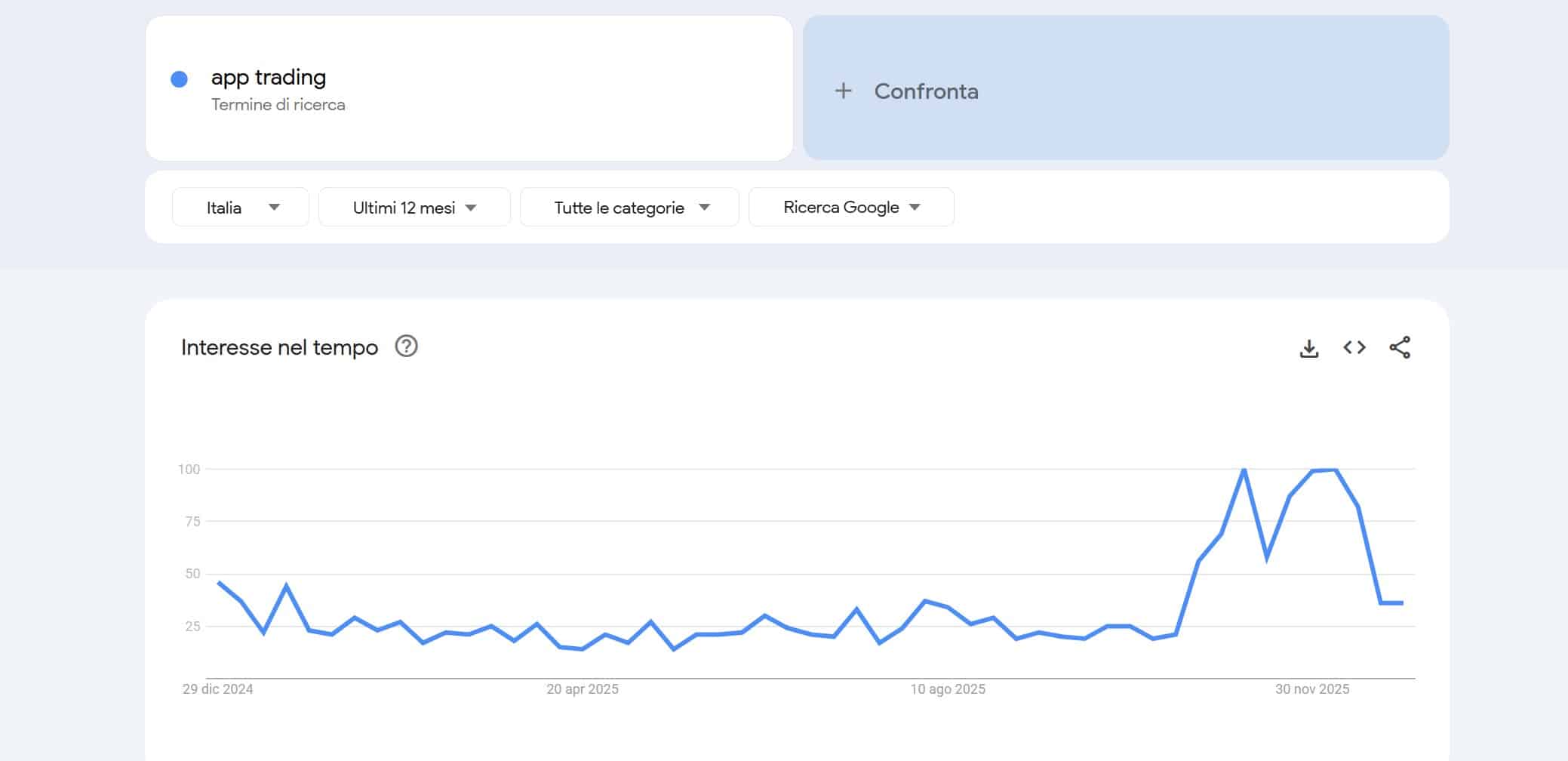
Task: Expand the chevron on the Italia filter
Action: tap(275, 206)
